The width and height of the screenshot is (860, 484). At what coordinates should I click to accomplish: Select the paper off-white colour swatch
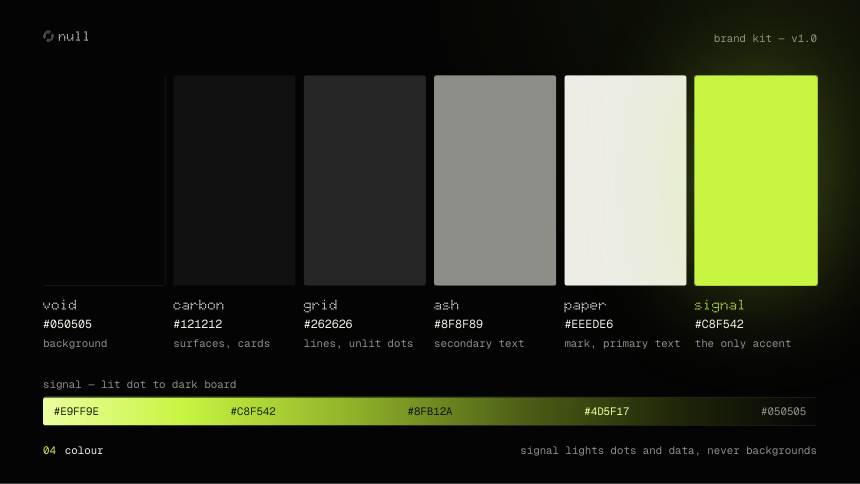(x=625, y=181)
